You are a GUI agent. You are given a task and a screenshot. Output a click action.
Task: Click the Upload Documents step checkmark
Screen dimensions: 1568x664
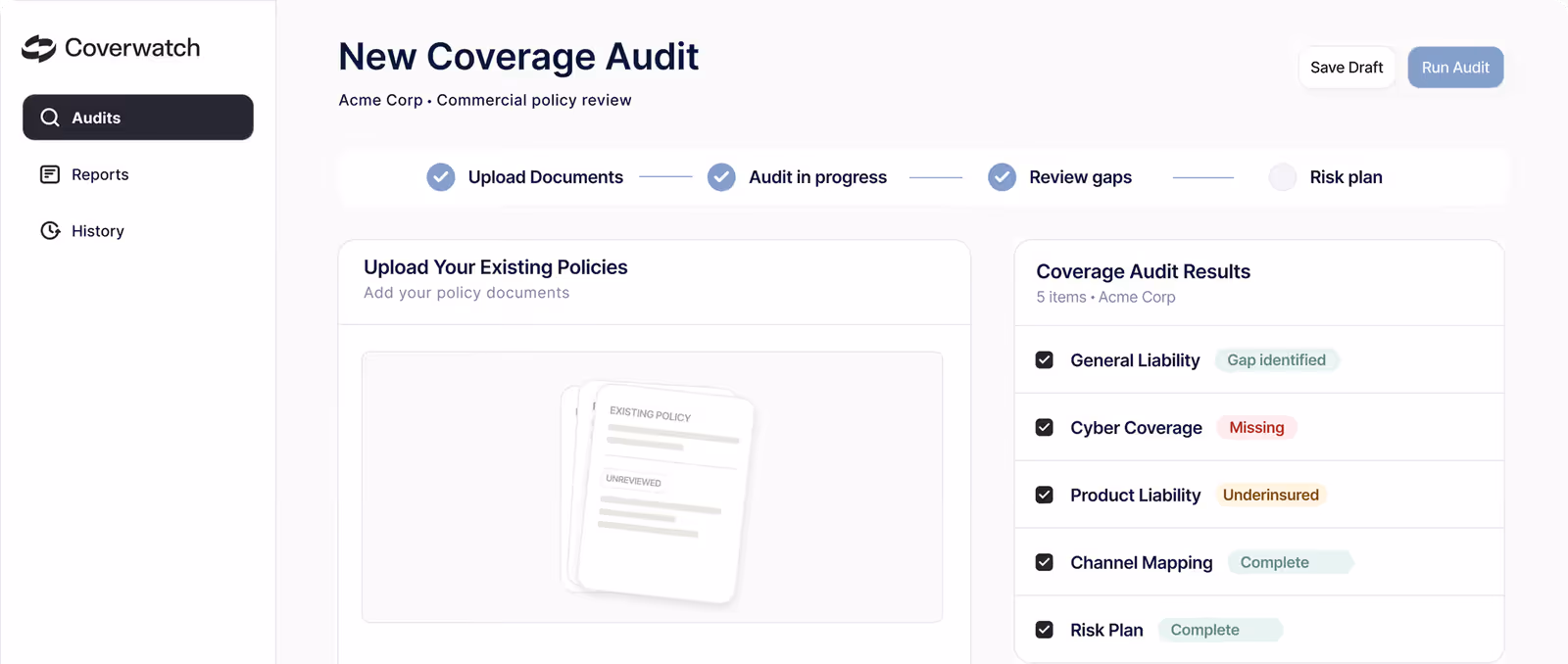click(441, 177)
